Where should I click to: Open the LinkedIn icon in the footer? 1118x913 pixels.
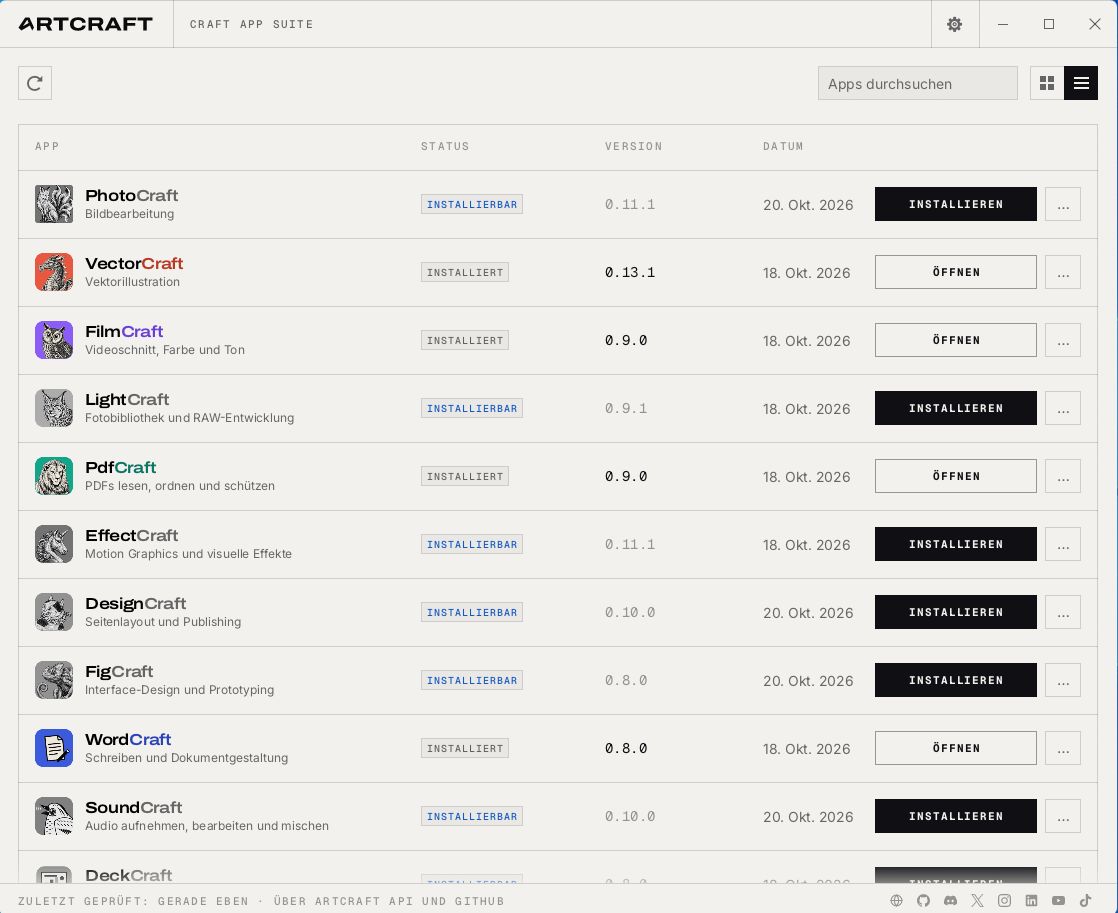coord(1032,901)
